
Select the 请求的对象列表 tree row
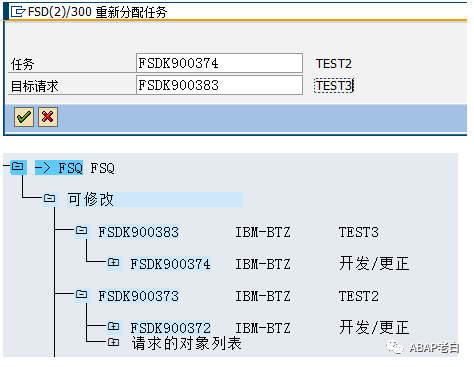click(x=187, y=344)
